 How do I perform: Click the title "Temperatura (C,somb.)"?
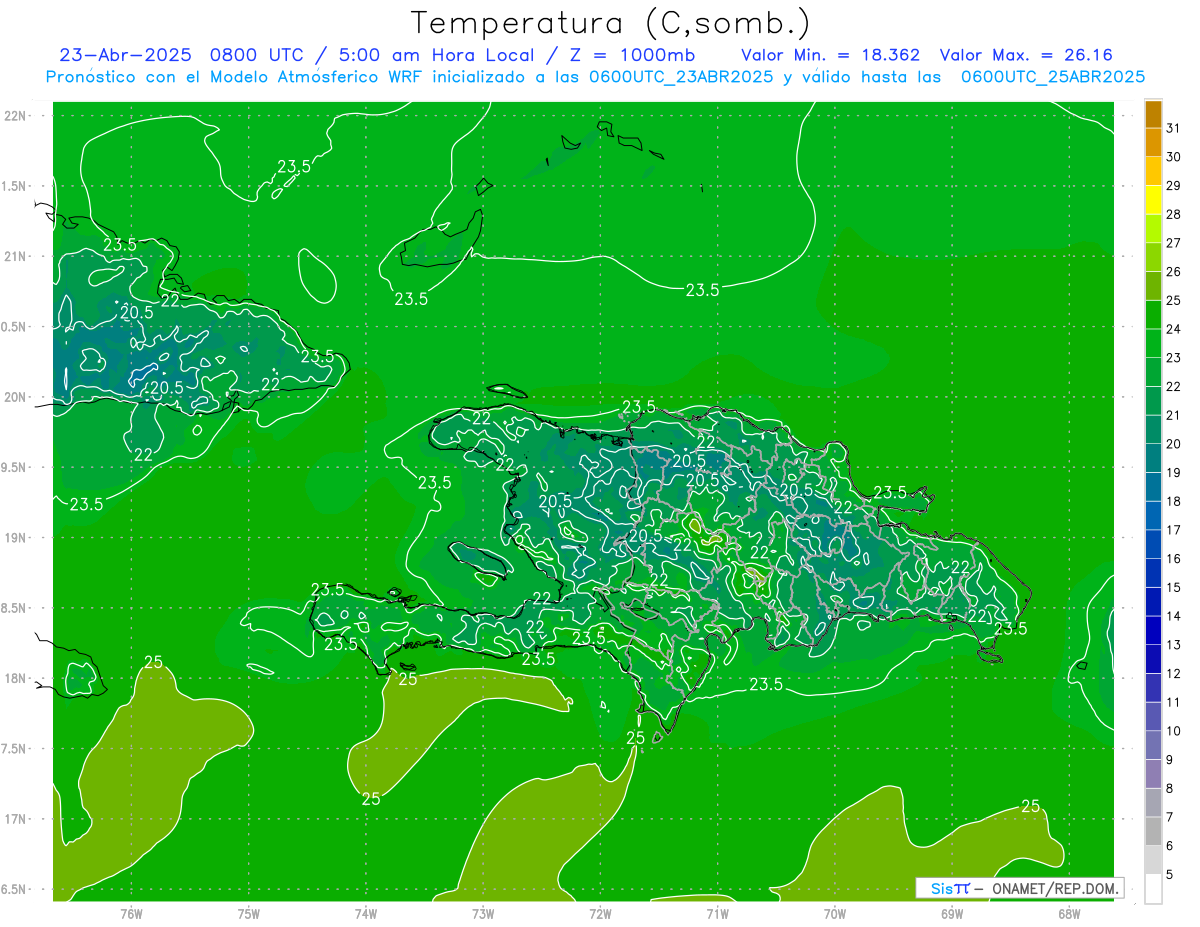(x=611, y=23)
